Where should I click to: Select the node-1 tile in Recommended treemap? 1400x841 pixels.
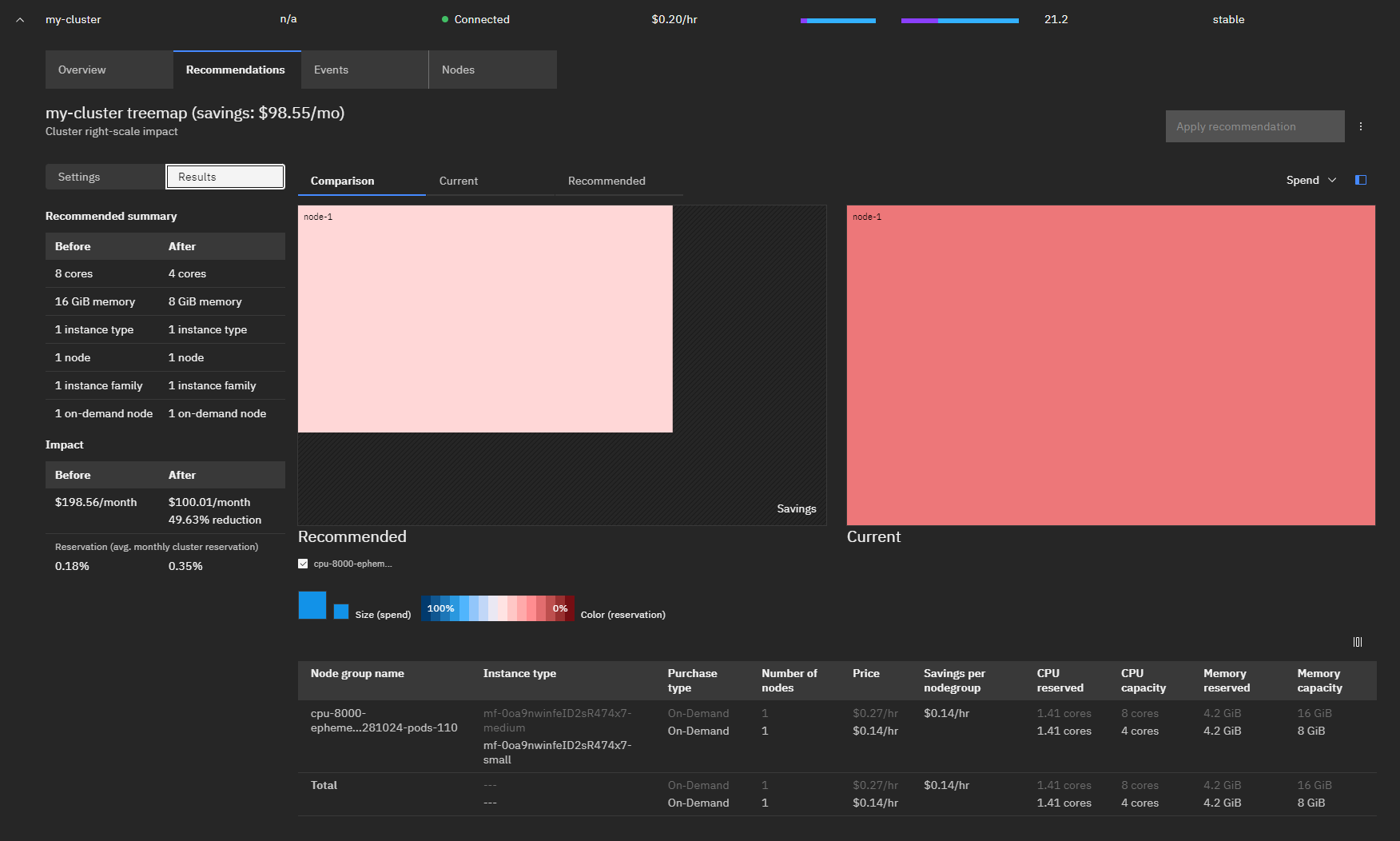pyautogui.click(x=485, y=319)
